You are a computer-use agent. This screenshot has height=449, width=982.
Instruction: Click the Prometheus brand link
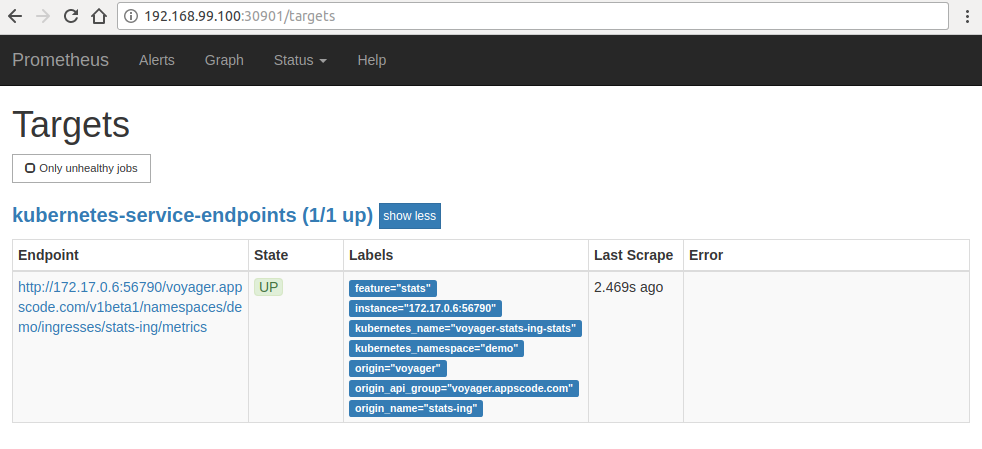pos(60,60)
